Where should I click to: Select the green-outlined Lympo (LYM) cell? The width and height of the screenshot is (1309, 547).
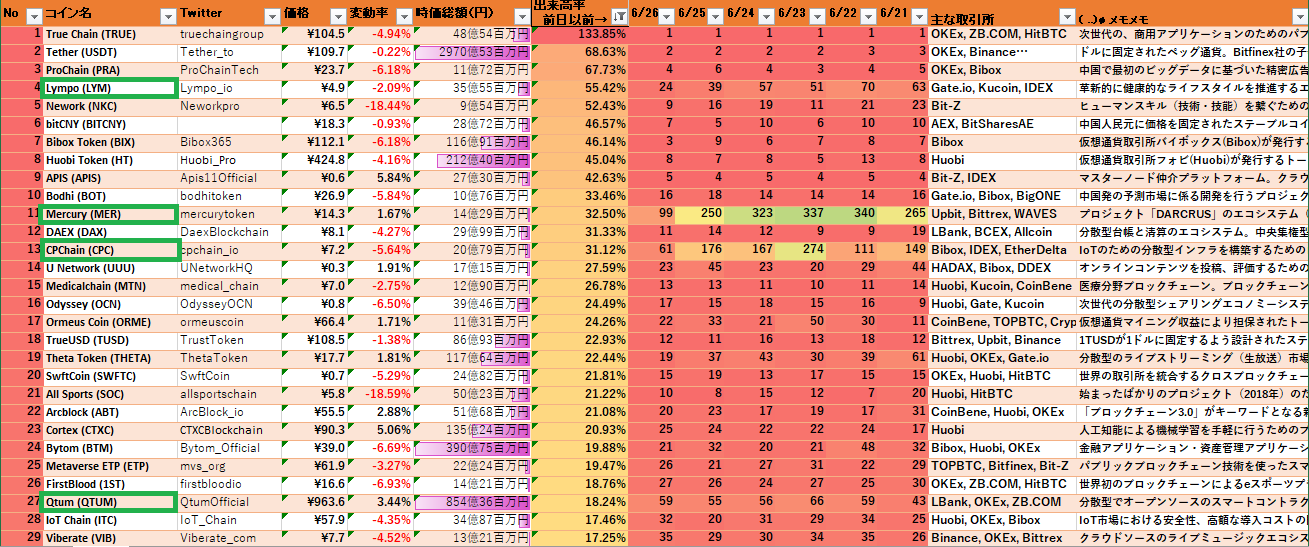109,88
